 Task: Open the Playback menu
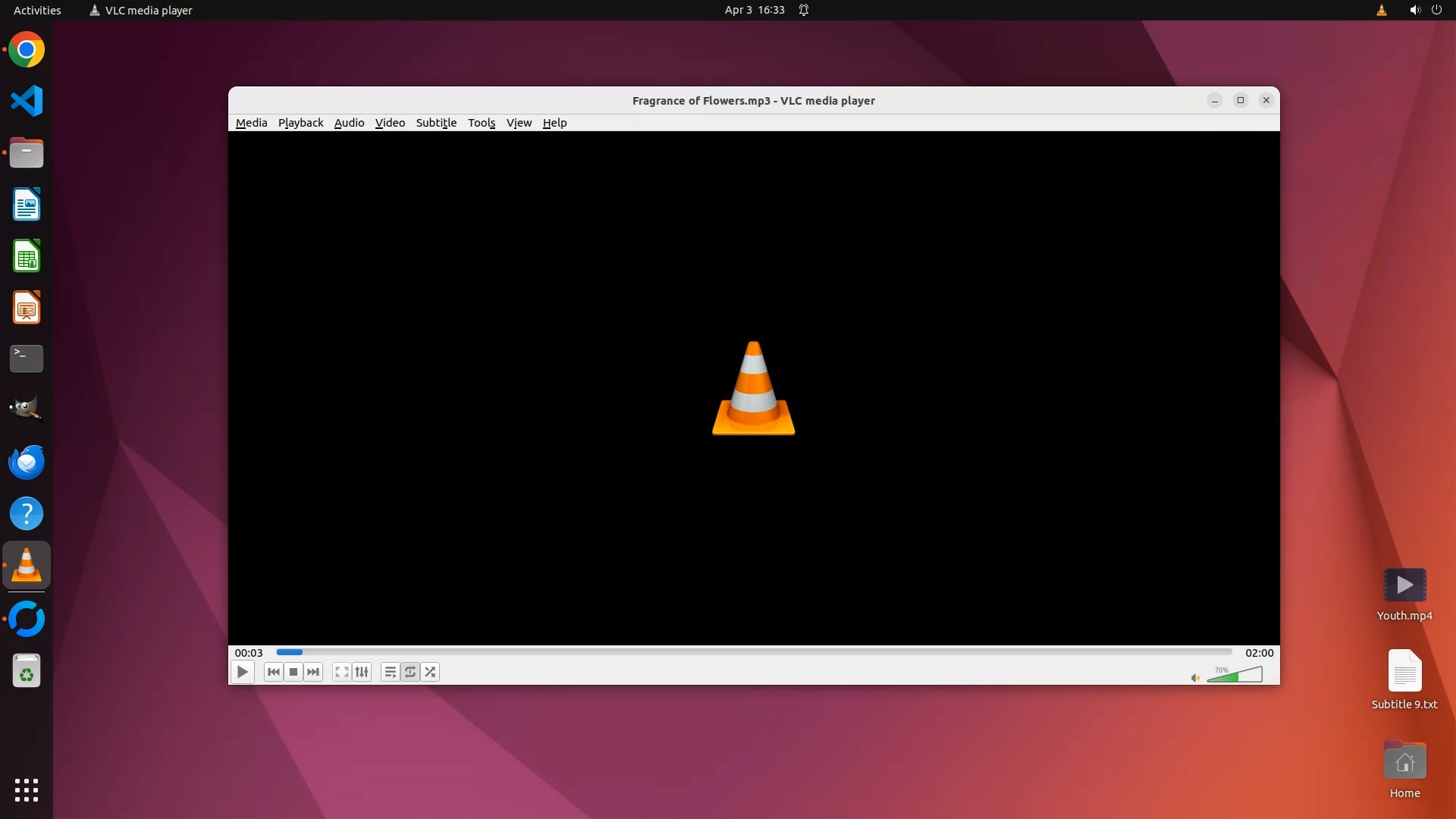[x=300, y=123]
